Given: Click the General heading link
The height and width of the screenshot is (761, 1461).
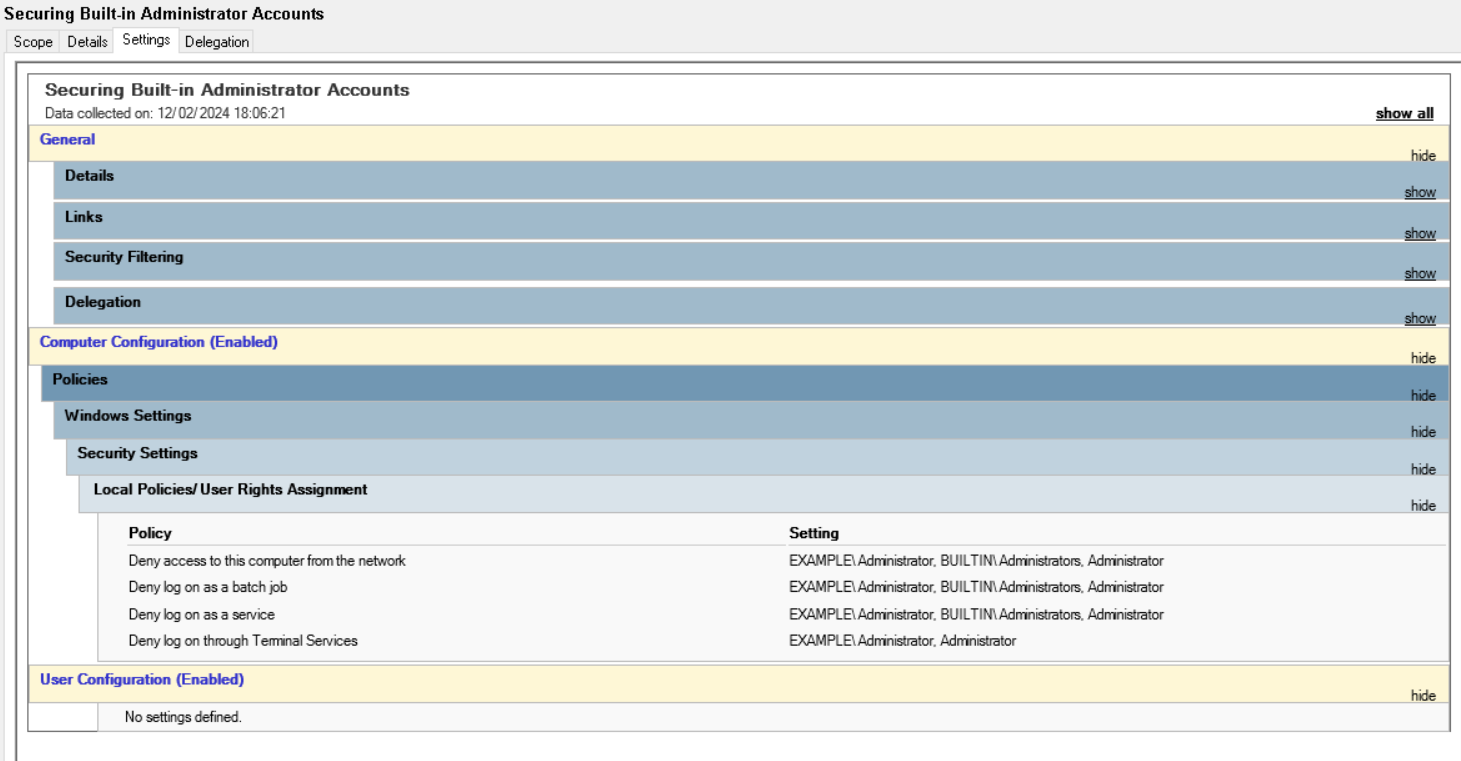Looking at the screenshot, I should point(67,140).
